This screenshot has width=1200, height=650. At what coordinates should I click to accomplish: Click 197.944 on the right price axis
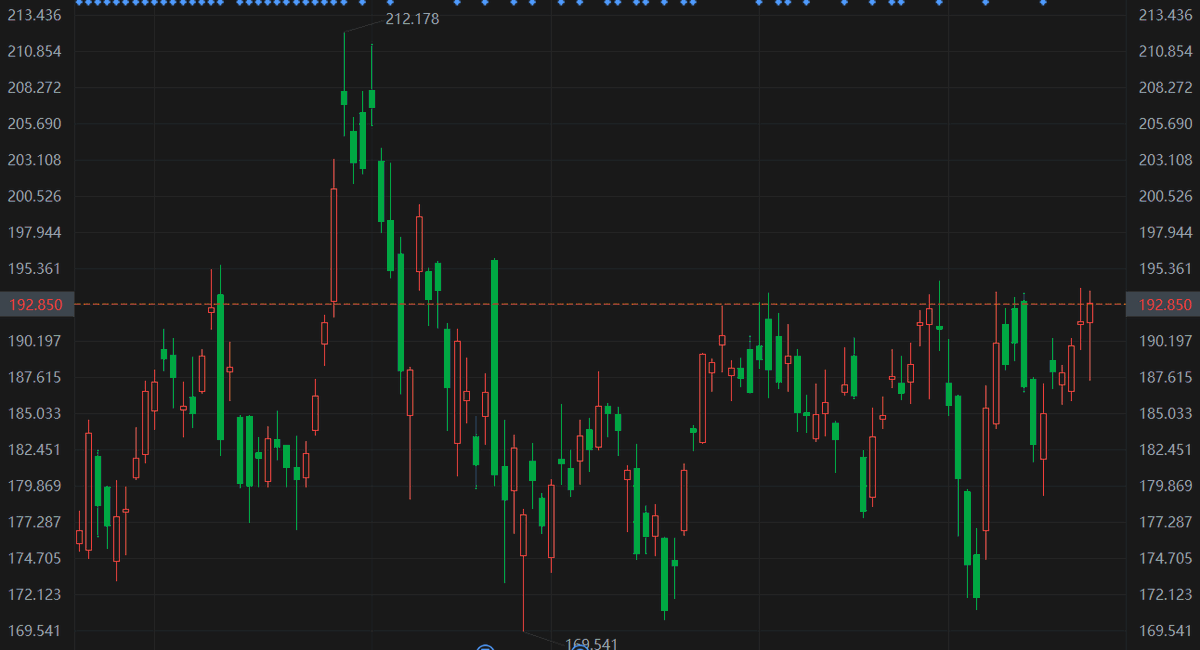coord(1166,232)
